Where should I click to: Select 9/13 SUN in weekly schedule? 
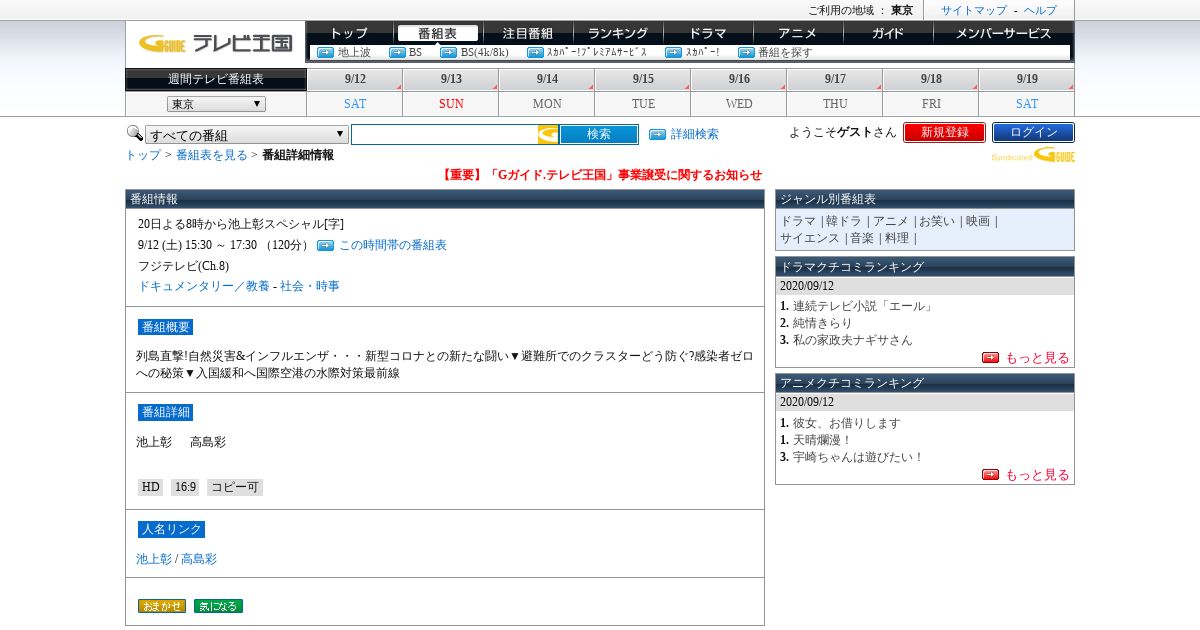tap(451, 92)
